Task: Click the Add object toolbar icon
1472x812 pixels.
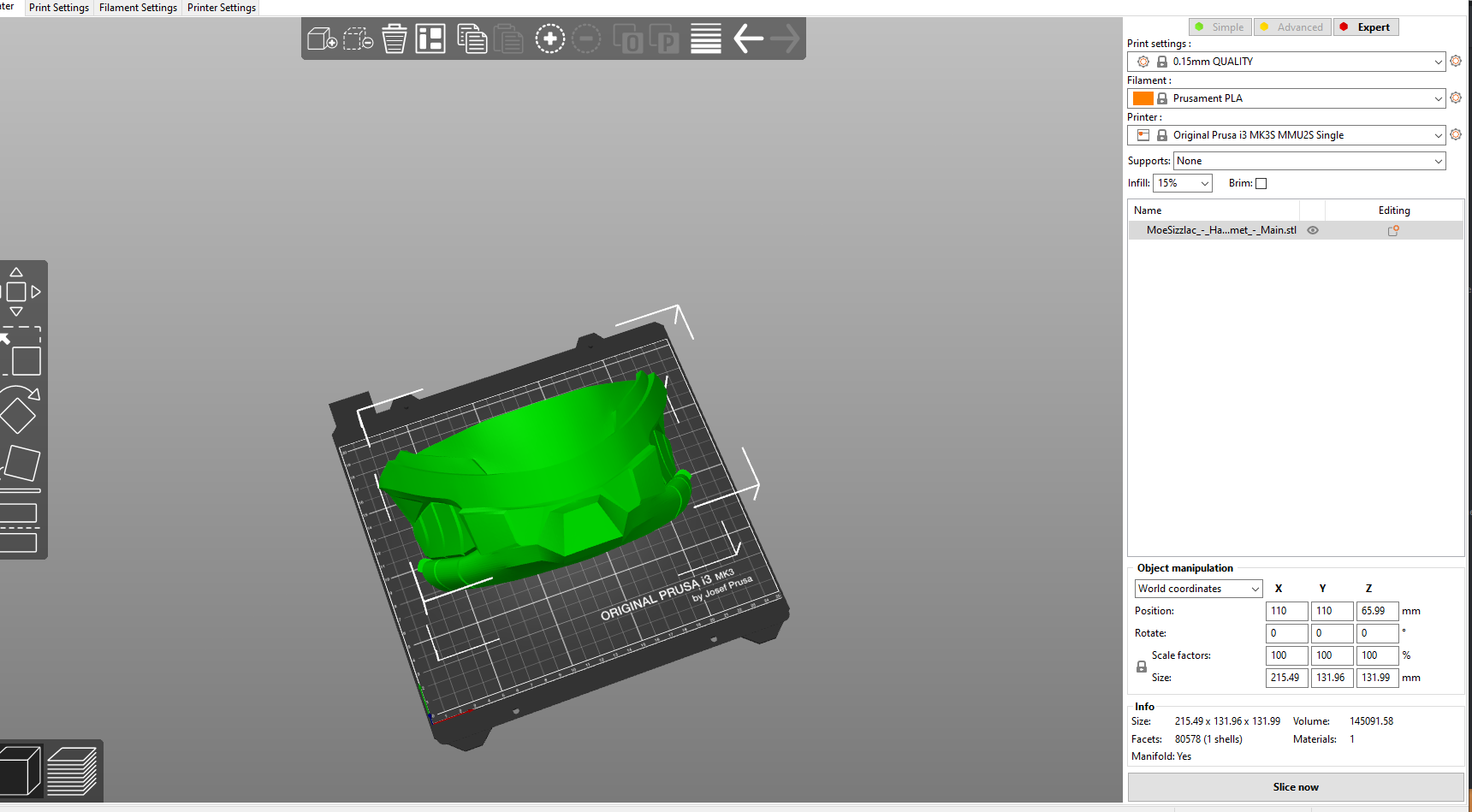Action: tap(322, 39)
